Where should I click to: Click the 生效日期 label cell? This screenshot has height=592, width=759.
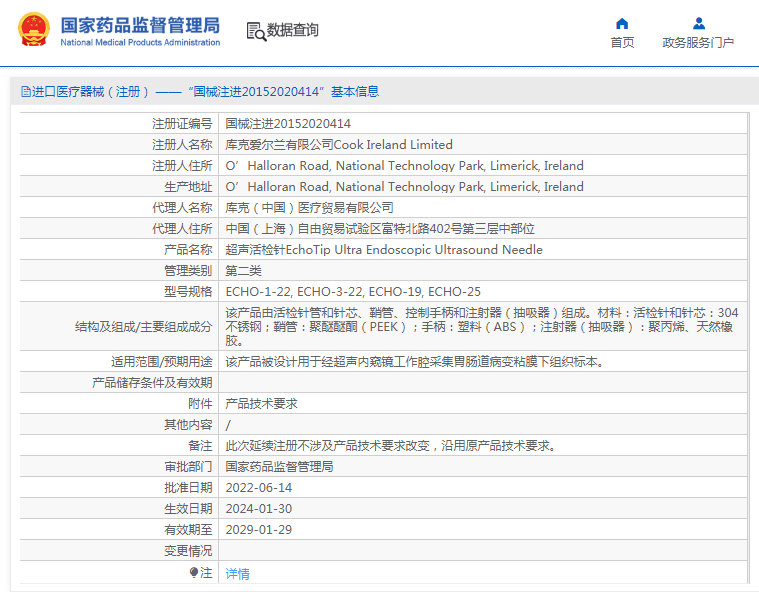119,509
